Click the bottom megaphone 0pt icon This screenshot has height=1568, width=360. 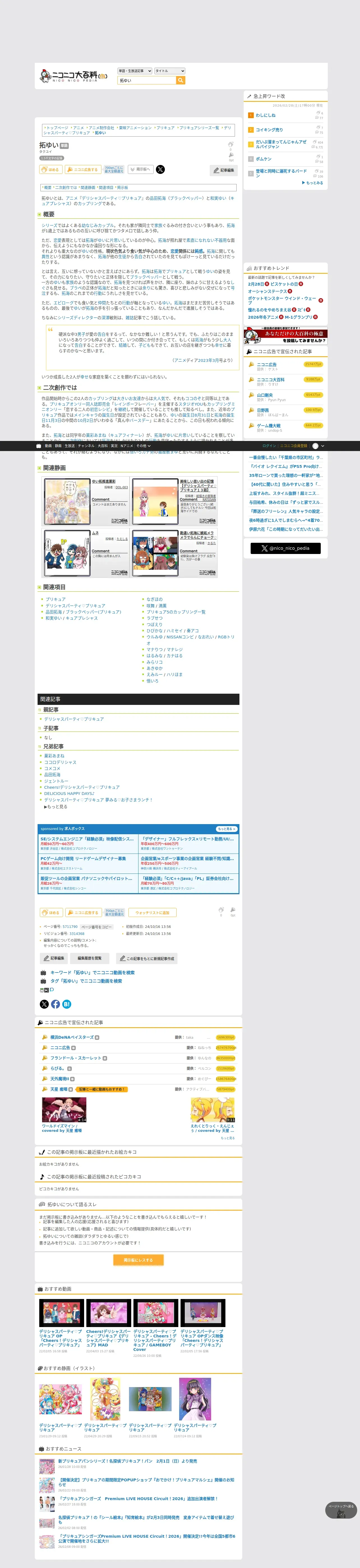pyautogui.click(x=232, y=910)
